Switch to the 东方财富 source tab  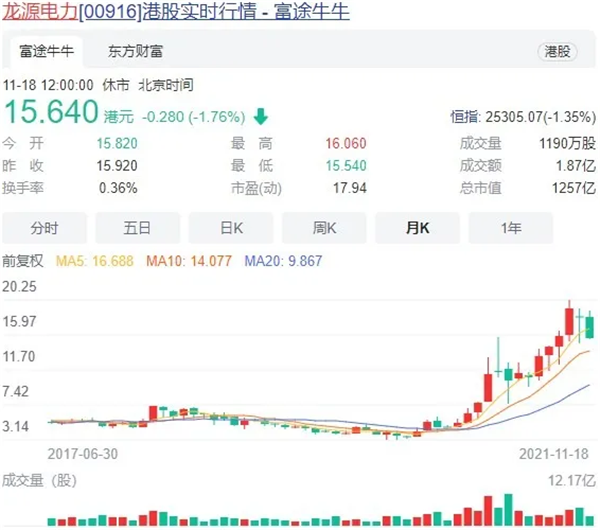point(135,51)
